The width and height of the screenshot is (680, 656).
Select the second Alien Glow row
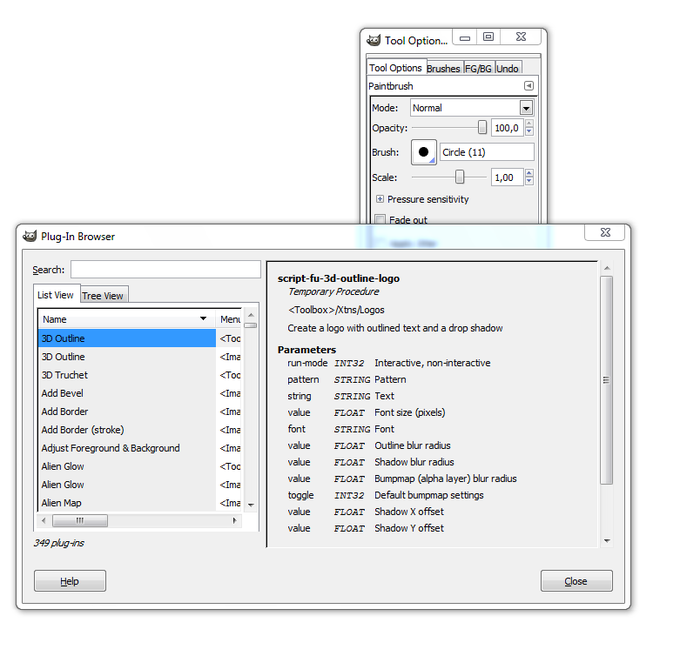[140, 484]
